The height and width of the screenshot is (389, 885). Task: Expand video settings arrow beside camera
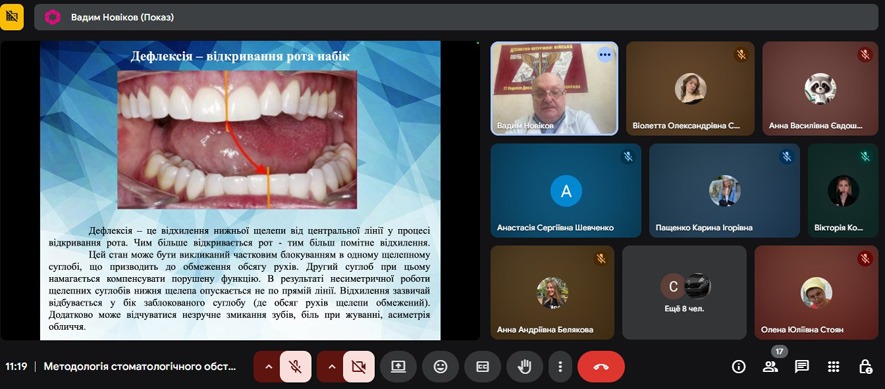click(x=332, y=366)
